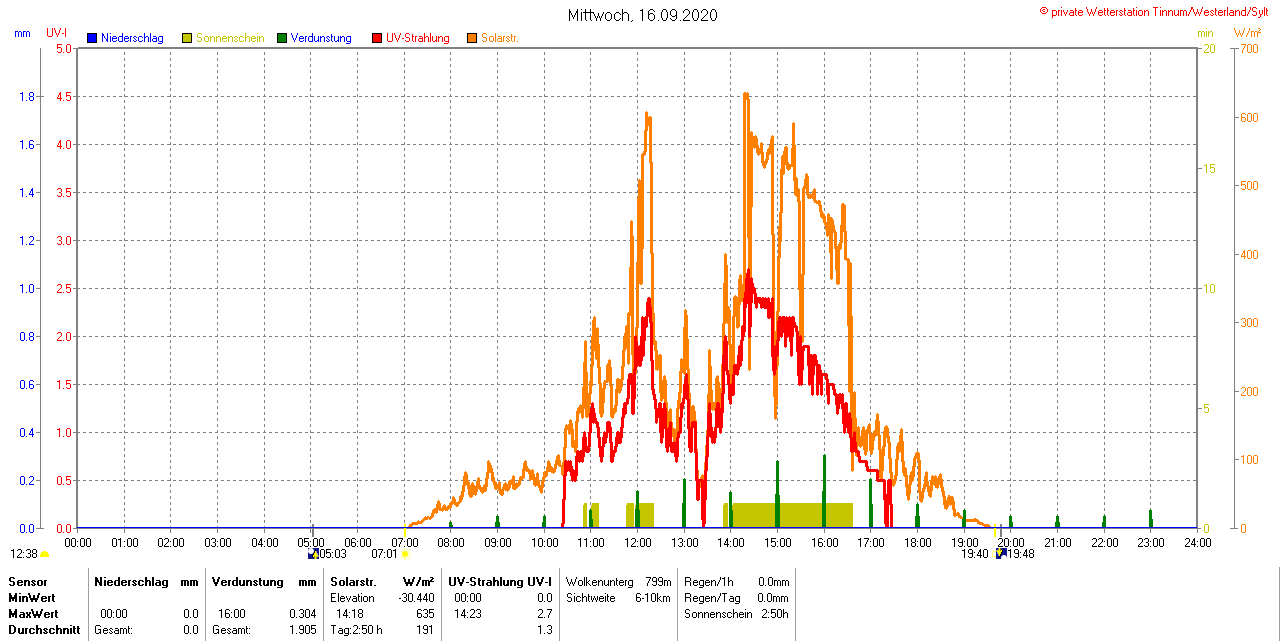The image size is (1280, 641).
Task: Click the moonrise icon beside 05:03
Action: pyautogui.click(x=313, y=554)
